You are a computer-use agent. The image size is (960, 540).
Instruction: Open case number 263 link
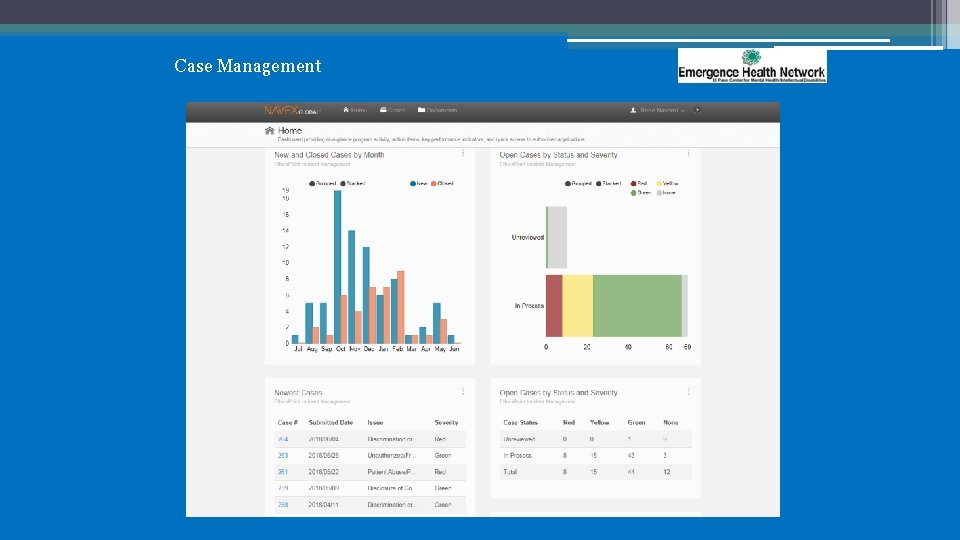coord(283,456)
